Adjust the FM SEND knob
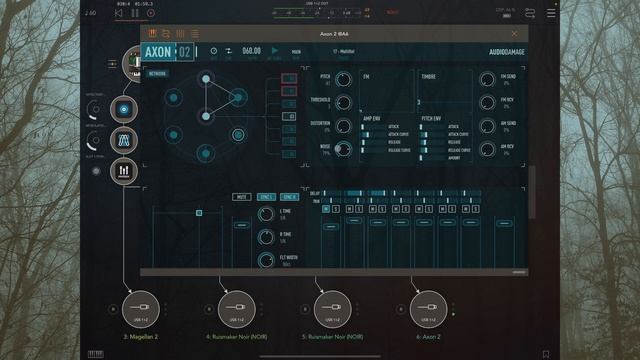 (x=487, y=79)
